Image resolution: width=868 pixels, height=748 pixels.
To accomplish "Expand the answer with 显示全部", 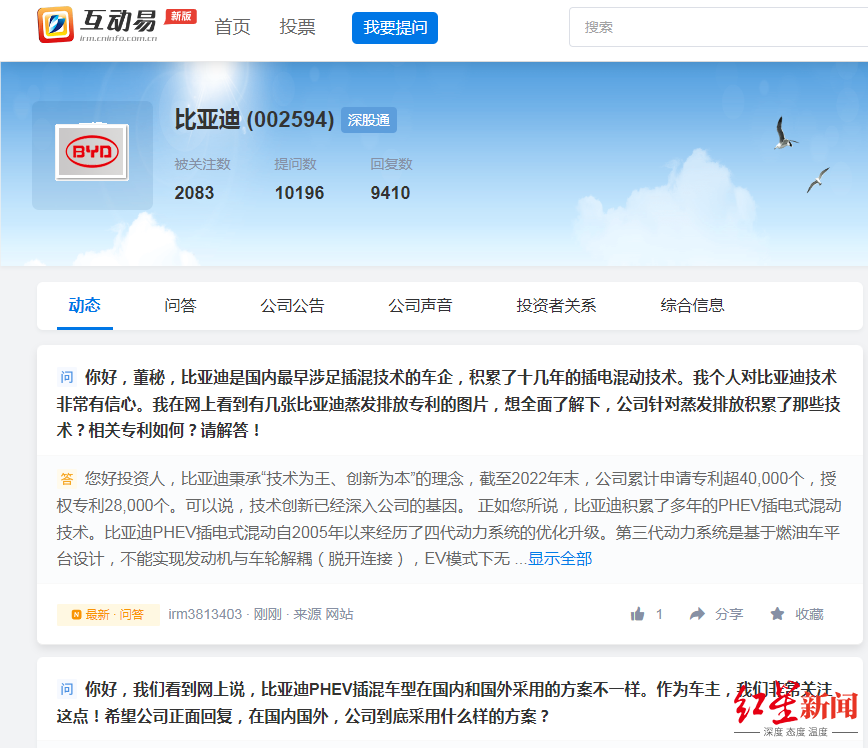I will (x=560, y=559).
